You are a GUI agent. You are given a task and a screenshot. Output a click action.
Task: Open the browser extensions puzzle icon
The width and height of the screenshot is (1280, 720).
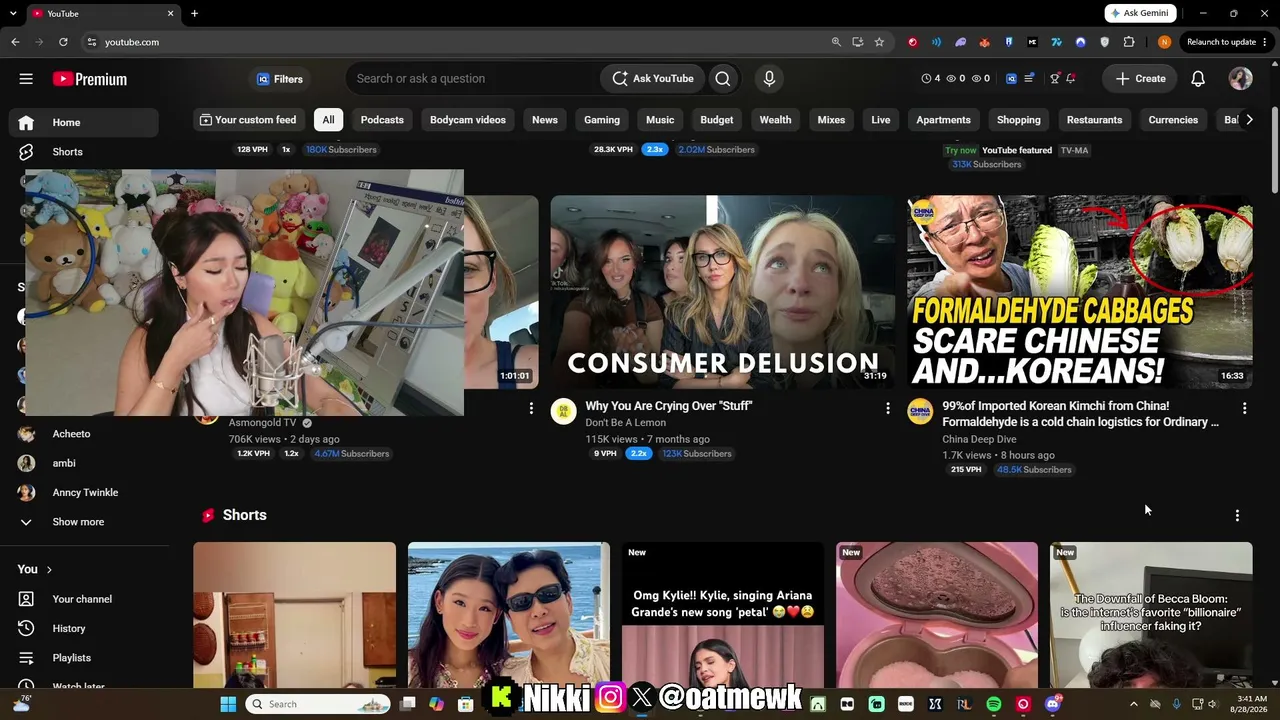click(1129, 42)
